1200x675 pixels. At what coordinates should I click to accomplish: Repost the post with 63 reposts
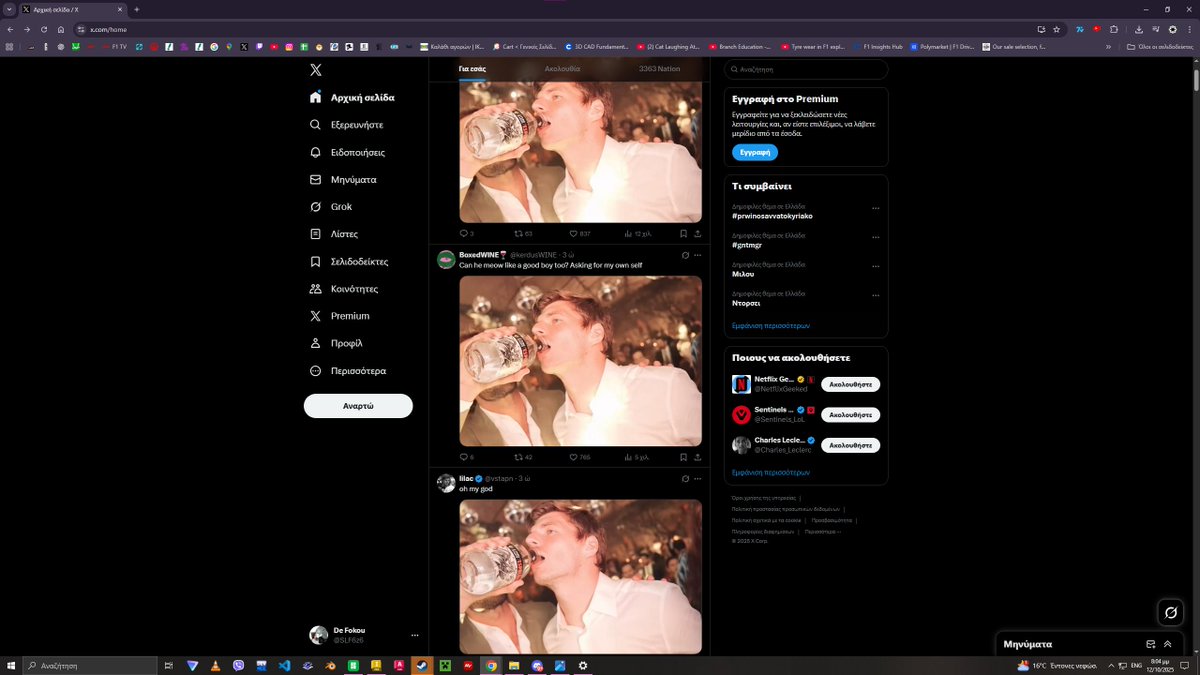point(522,233)
